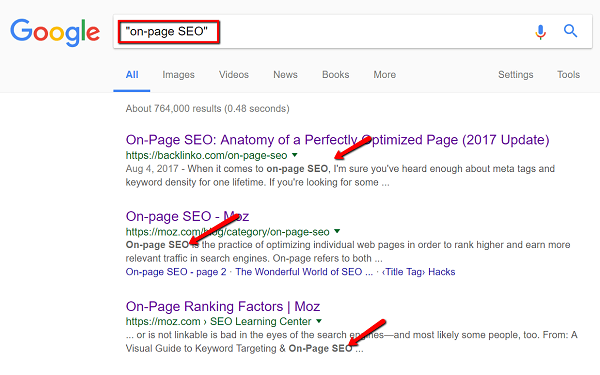This screenshot has width=600, height=375.
Task: Click the moz.com blog category URL
Action: coord(228,232)
